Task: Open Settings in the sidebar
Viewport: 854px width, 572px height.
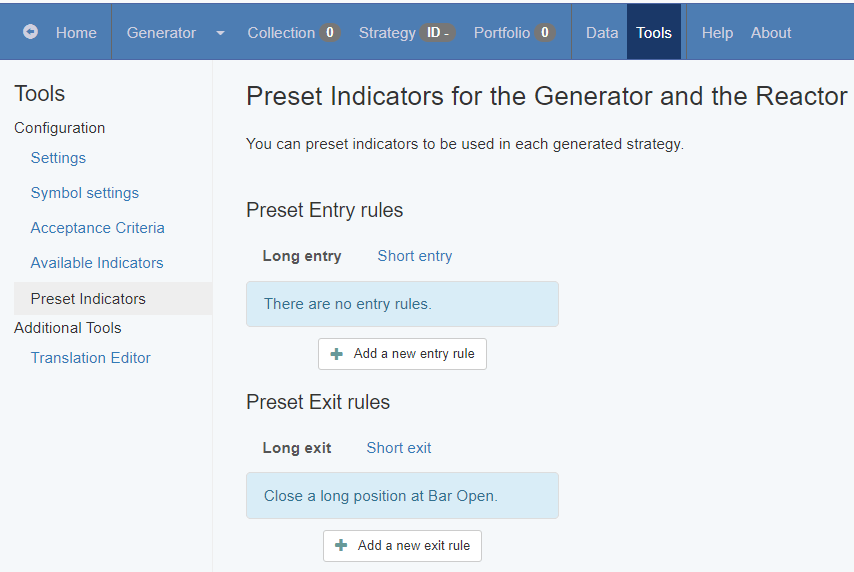Action: tap(58, 158)
